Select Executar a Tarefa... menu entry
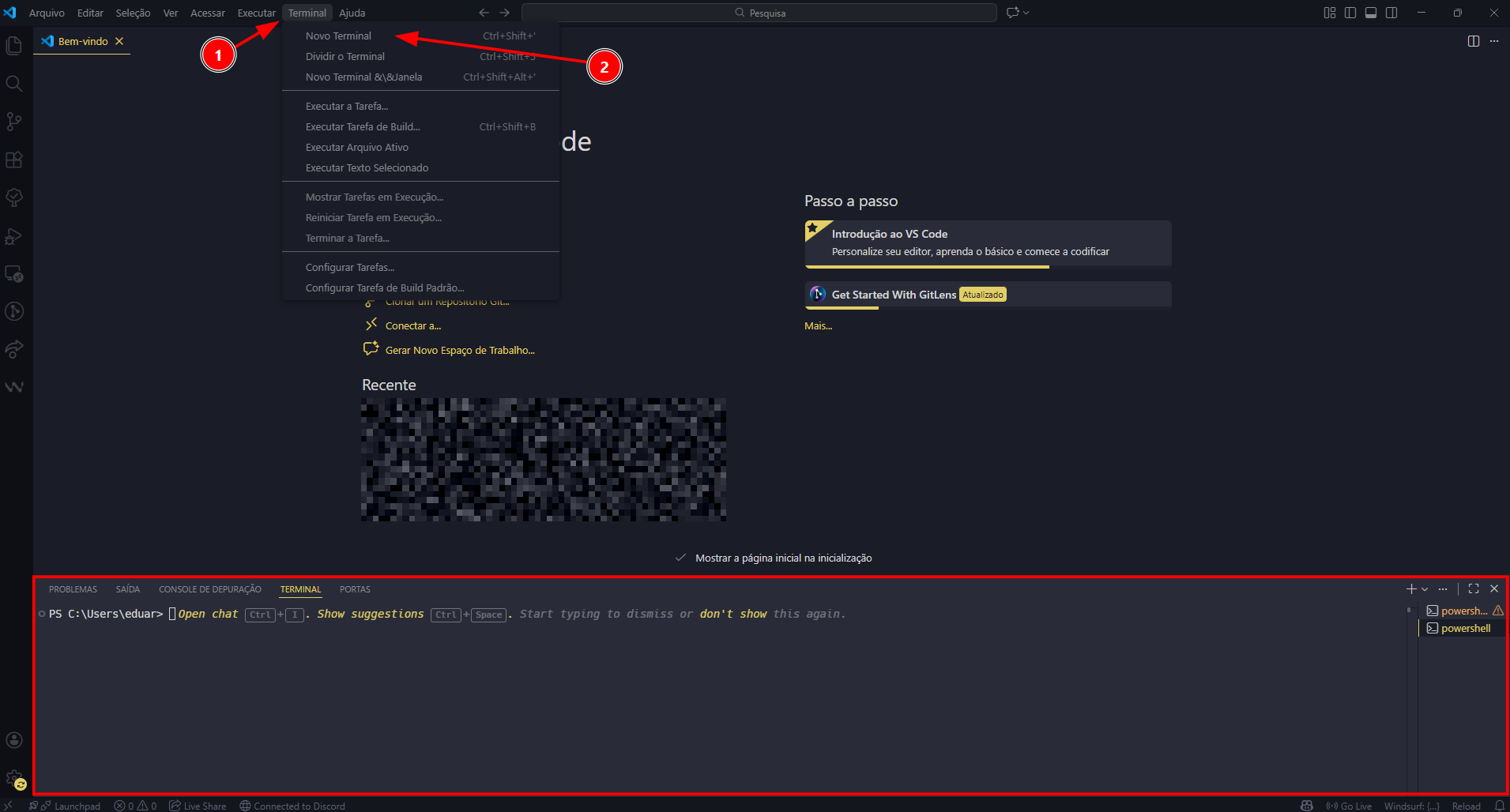The image size is (1510, 812). [x=420, y=106]
